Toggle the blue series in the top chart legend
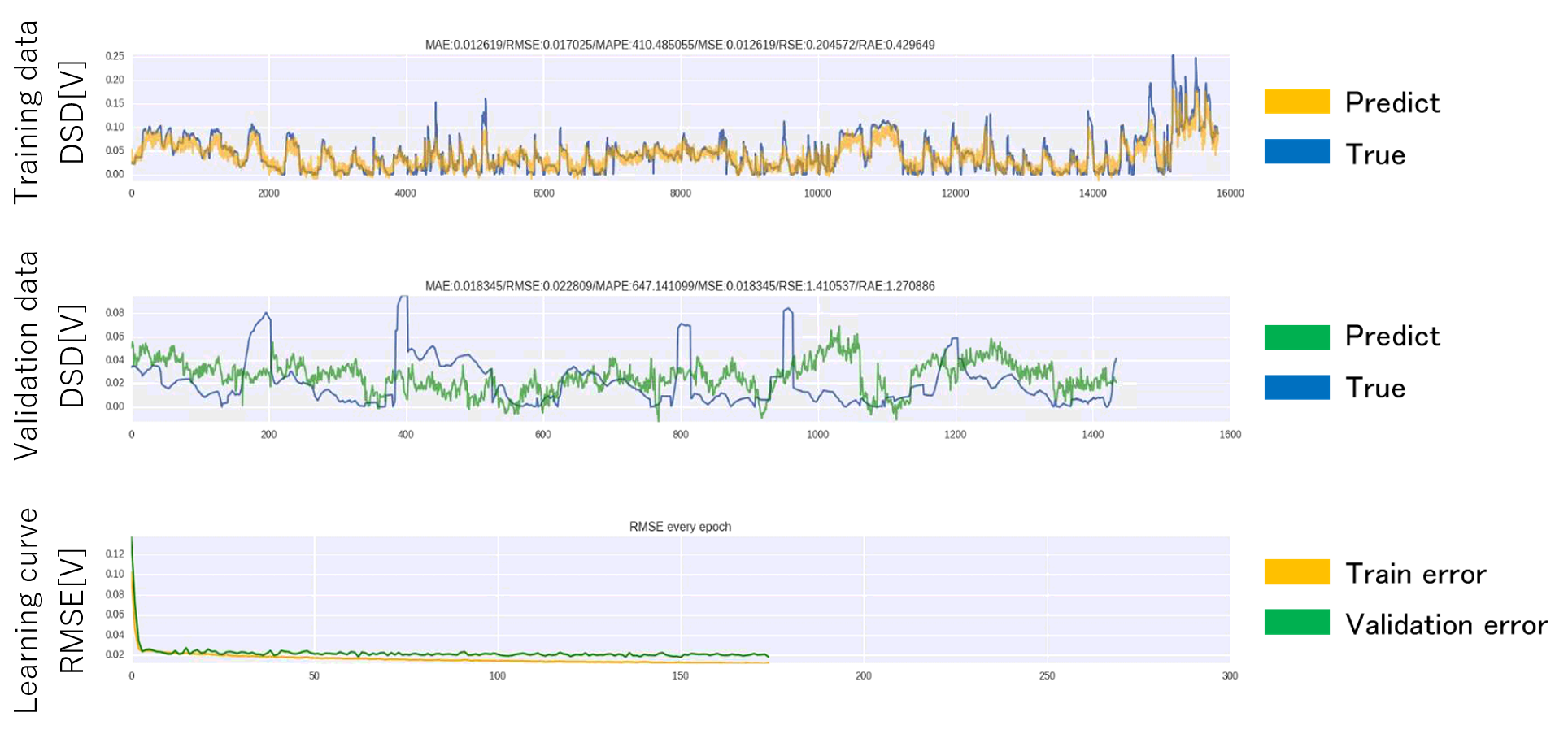Screen dimensions: 1568x734 point(1296,152)
